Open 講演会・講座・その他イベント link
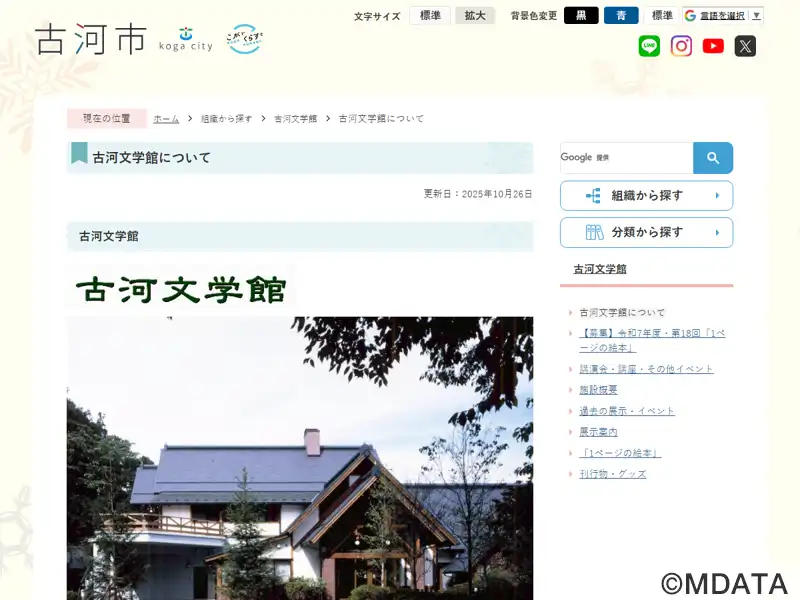The width and height of the screenshot is (800, 600). pos(646,369)
